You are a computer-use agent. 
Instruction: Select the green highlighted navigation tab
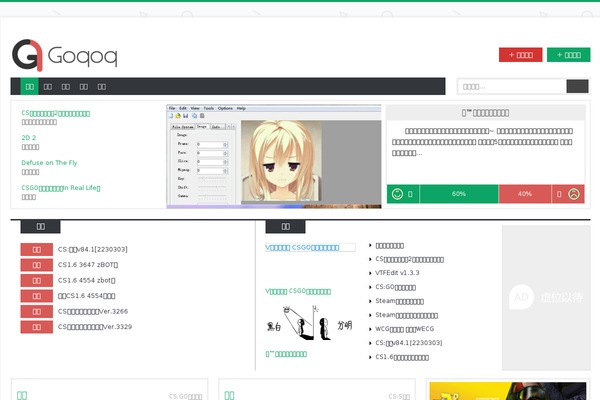[29, 87]
